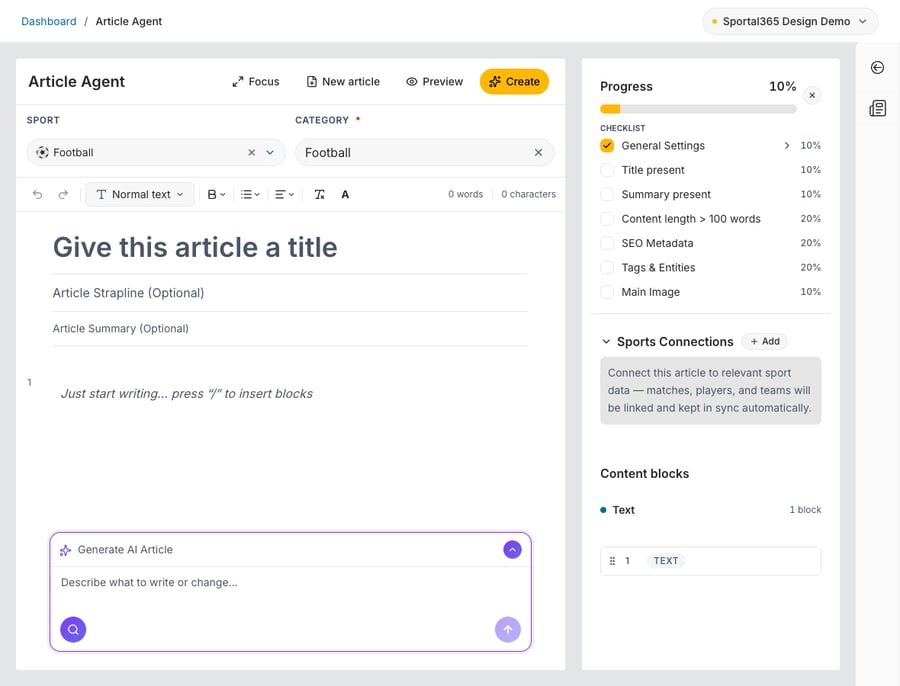Click drag handle of block 1
Viewport: 900px width, 686px height.
(x=612, y=561)
